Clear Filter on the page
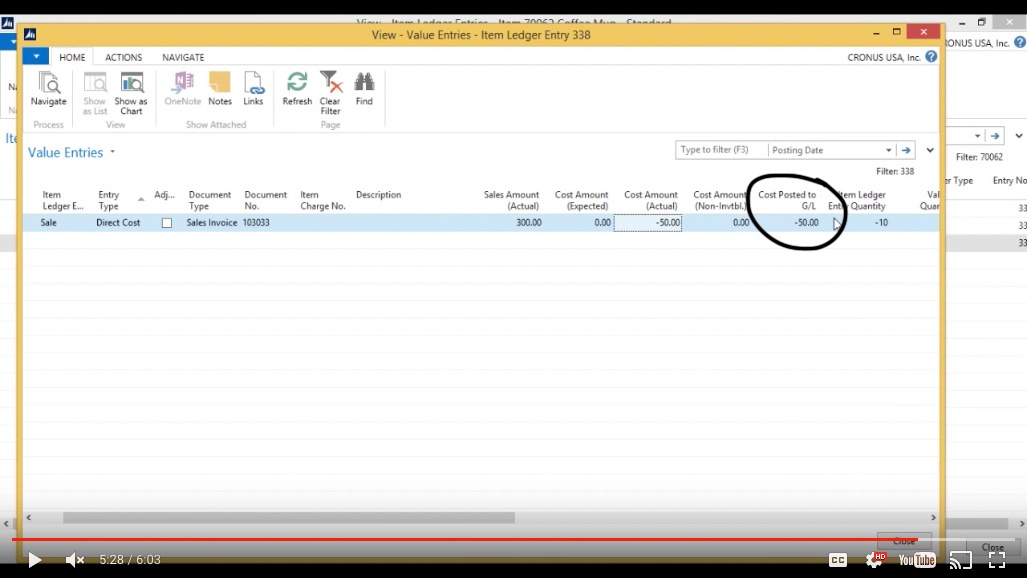This screenshot has width=1027, height=578. click(330, 93)
